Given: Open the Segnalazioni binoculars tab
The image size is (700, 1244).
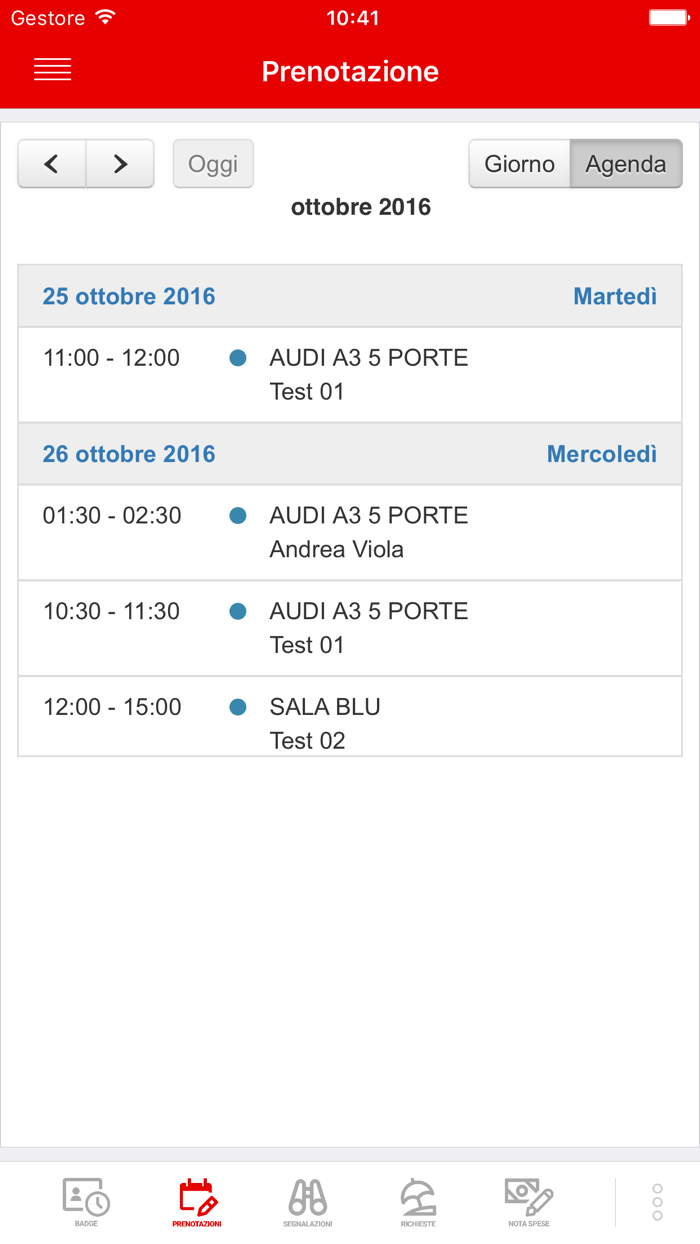Looking at the screenshot, I should pyautogui.click(x=308, y=1201).
